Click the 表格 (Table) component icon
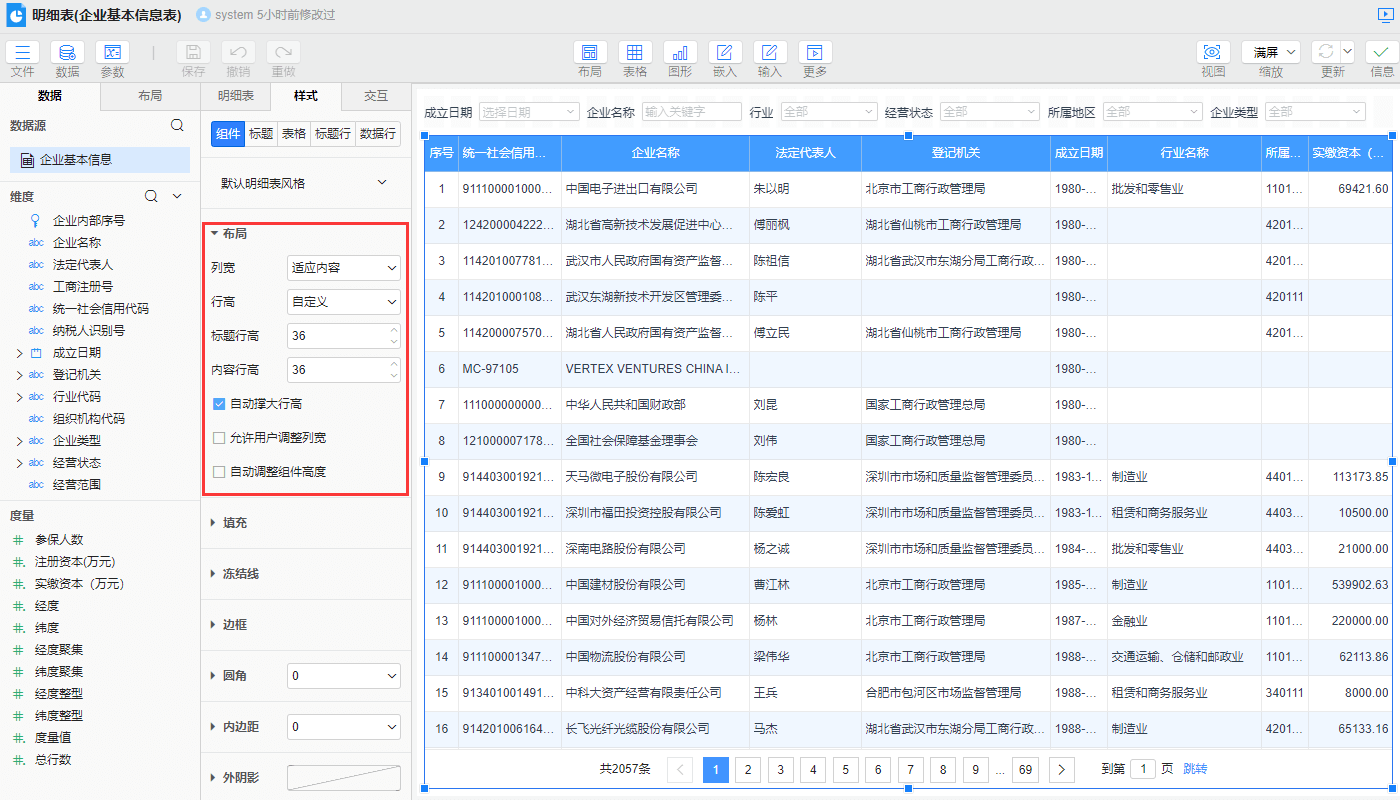Image resolution: width=1400 pixels, height=800 pixels. point(635,53)
